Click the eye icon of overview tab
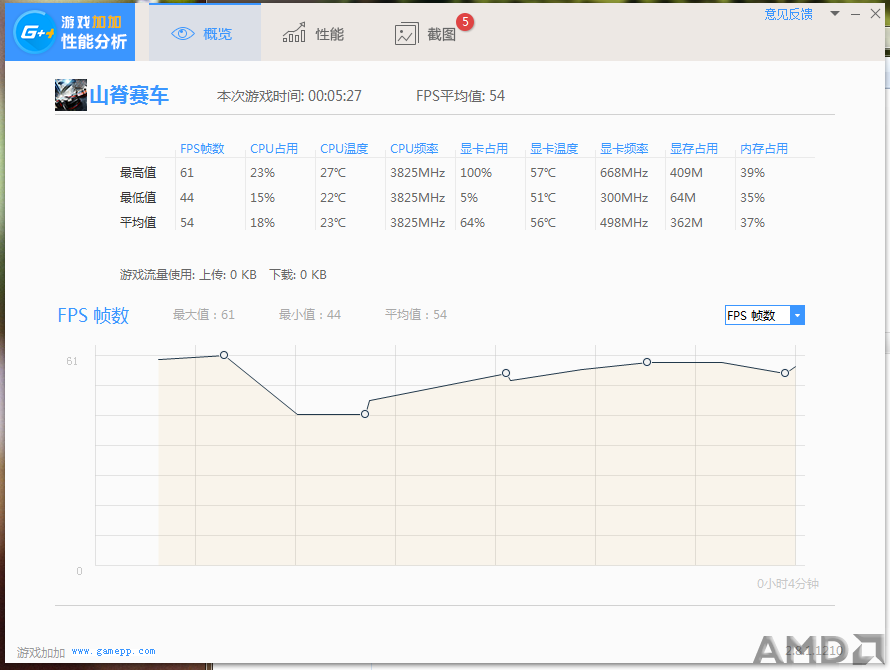 pyautogui.click(x=183, y=34)
